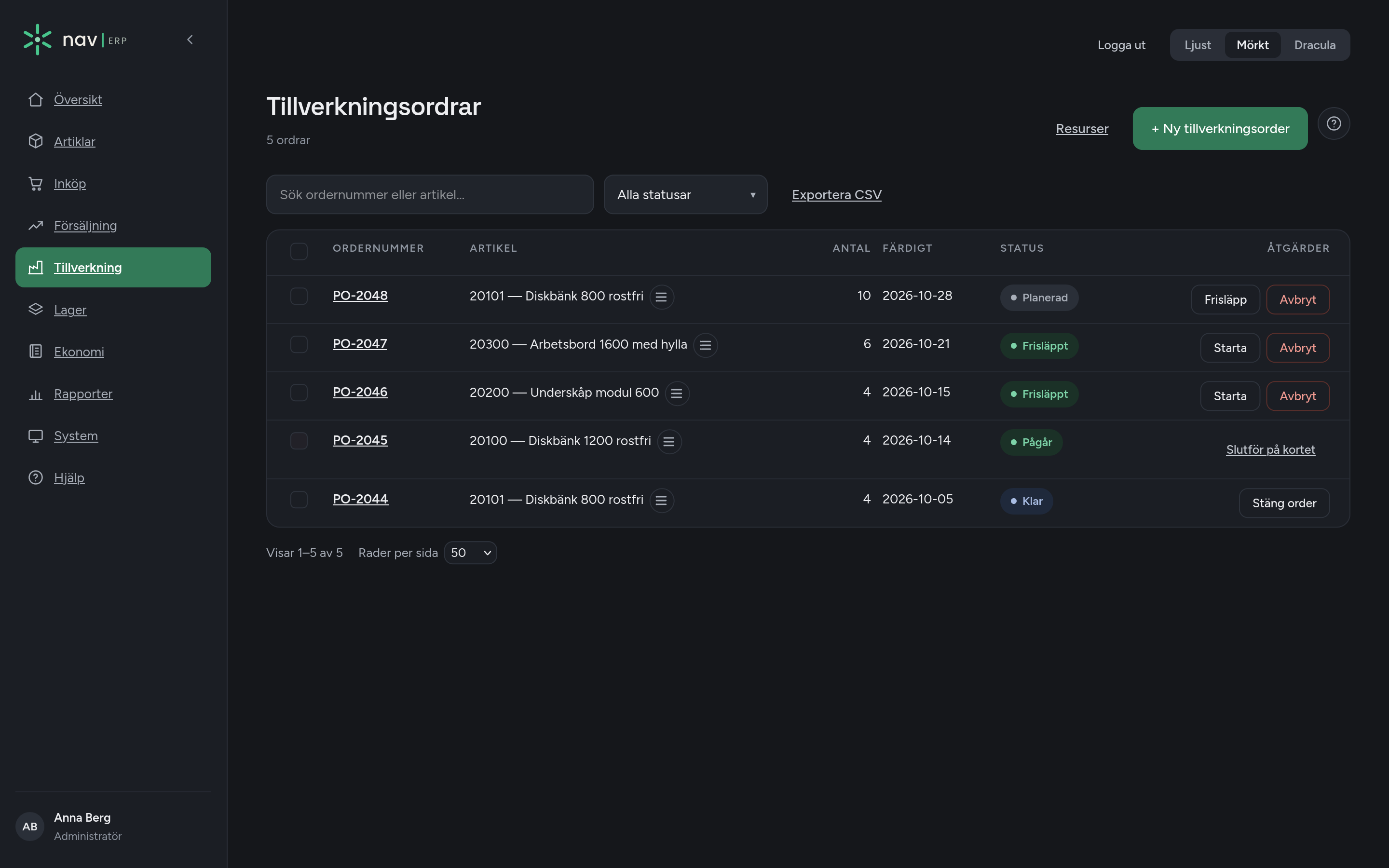Image resolution: width=1389 pixels, height=868 pixels.
Task: Click Frisläpp for order PO-2048
Action: pos(1225,299)
